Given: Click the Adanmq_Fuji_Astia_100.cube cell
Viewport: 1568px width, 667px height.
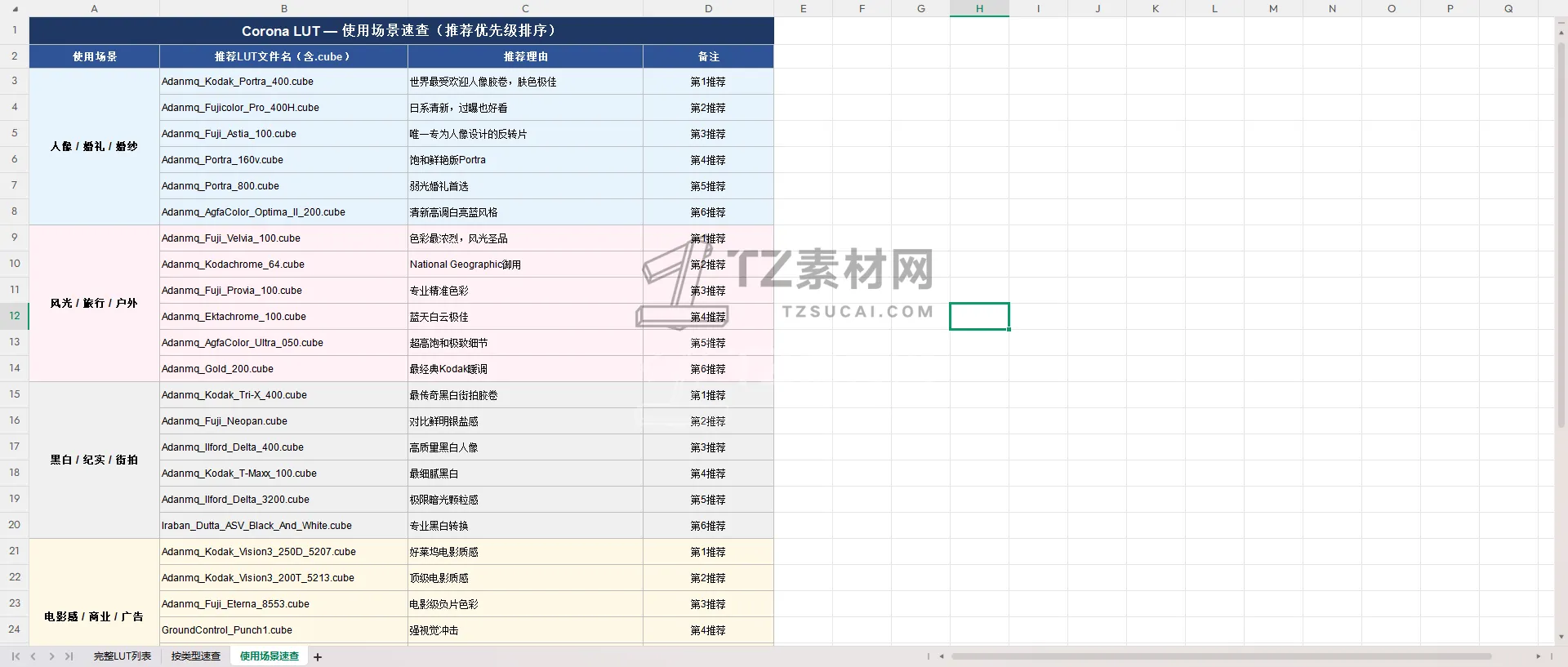Looking at the screenshot, I should (x=284, y=134).
